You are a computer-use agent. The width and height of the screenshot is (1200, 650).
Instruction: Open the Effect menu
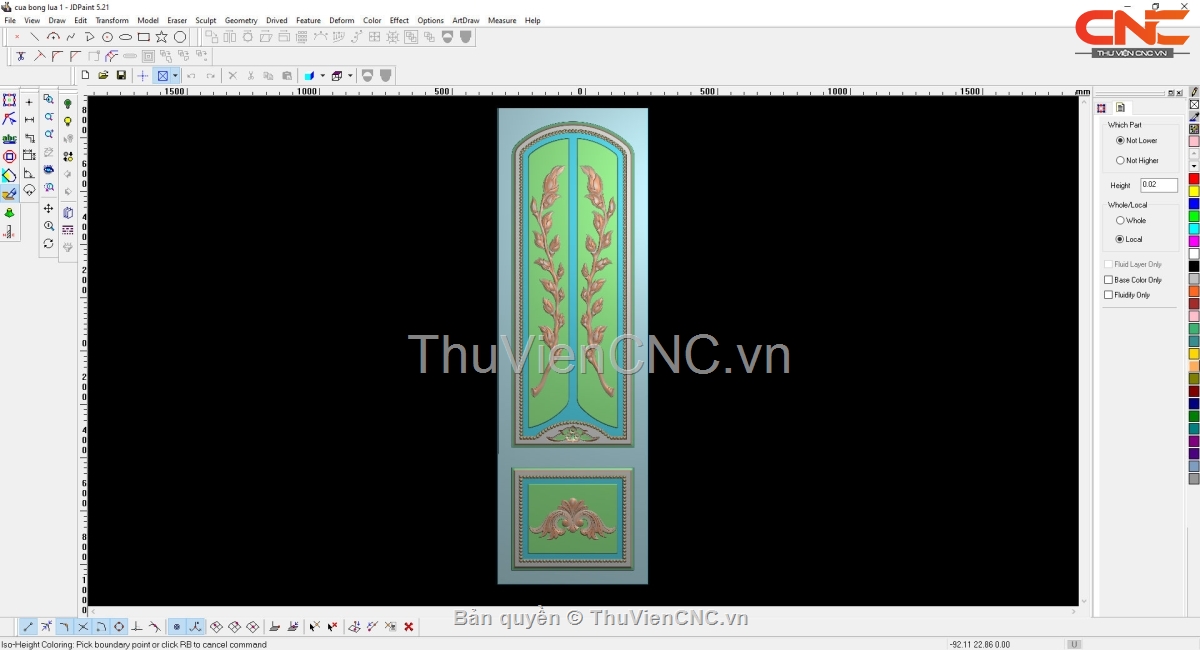pyautogui.click(x=399, y=20)
